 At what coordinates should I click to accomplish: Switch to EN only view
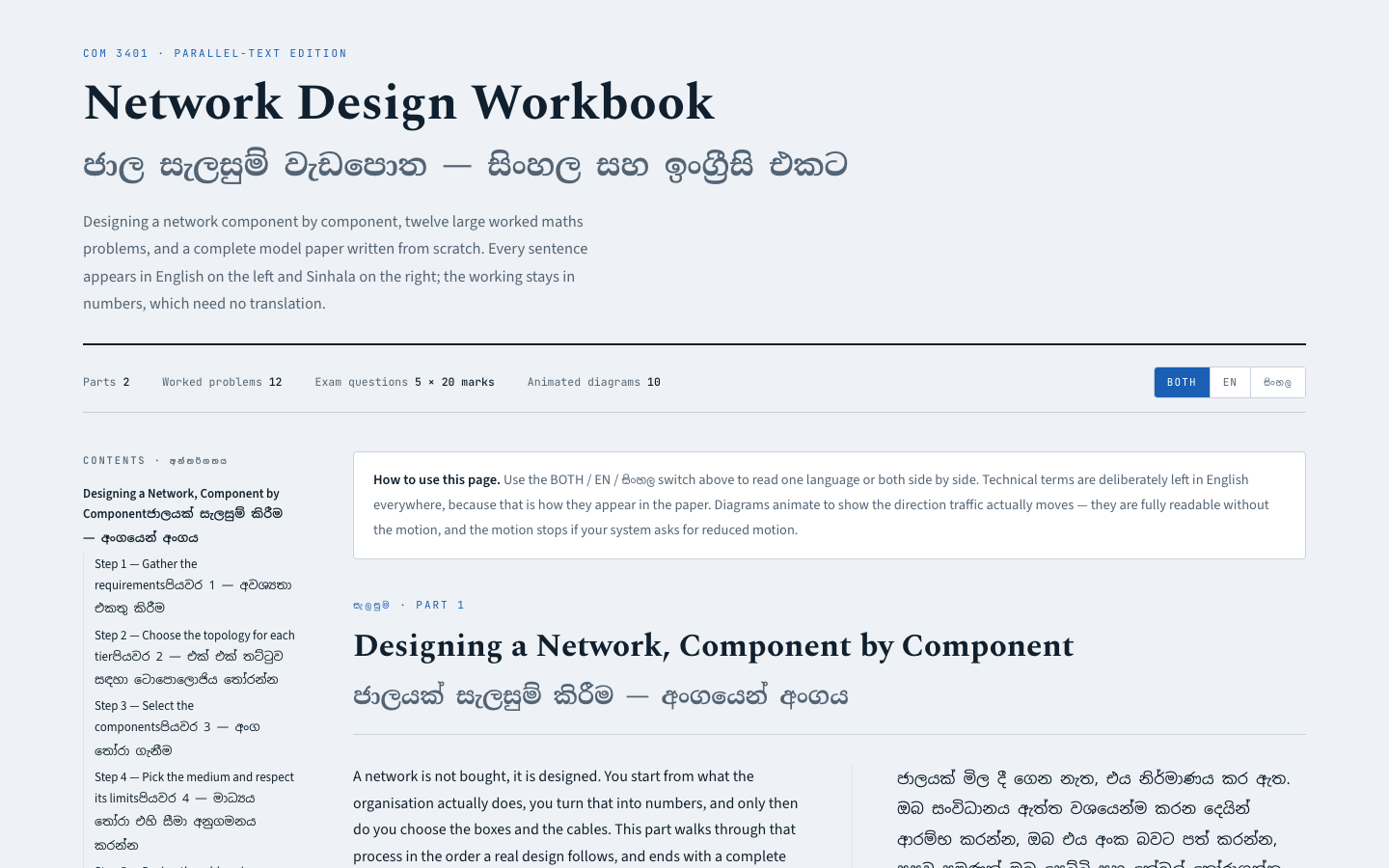(1230, 383)
